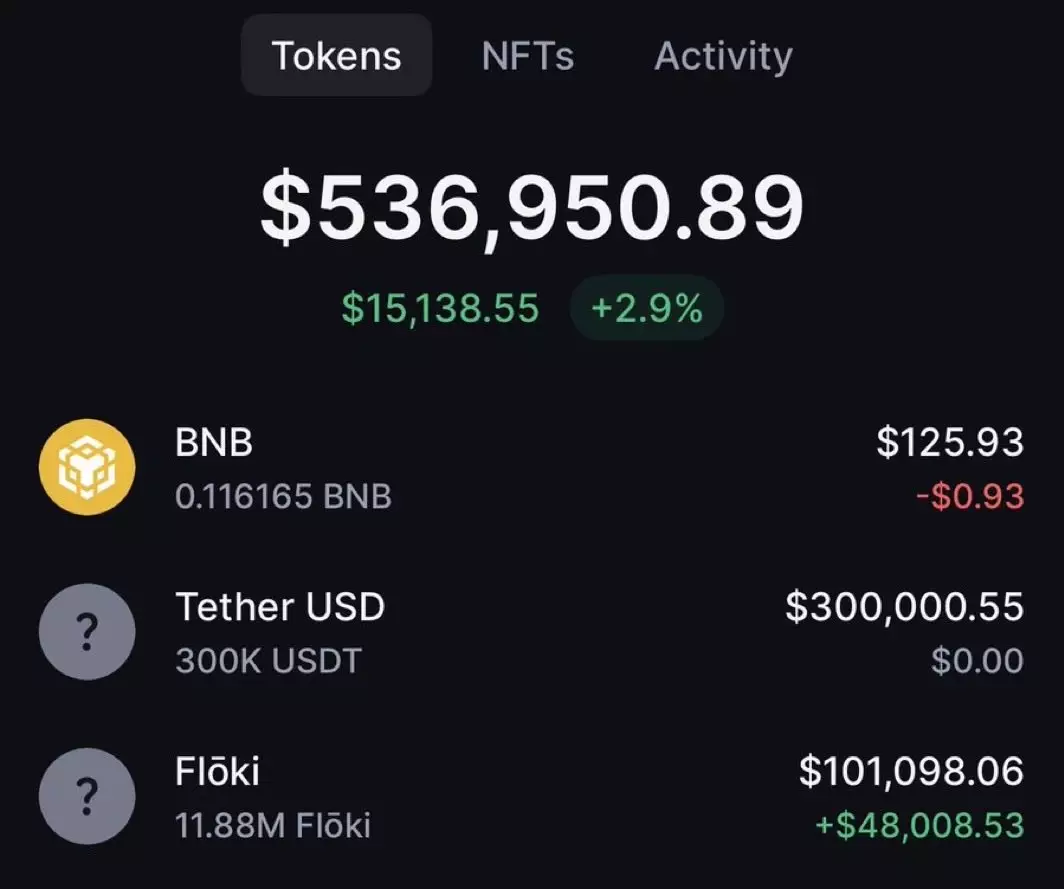
Task: Open the Tether USD token name
Action: [280, 607]
